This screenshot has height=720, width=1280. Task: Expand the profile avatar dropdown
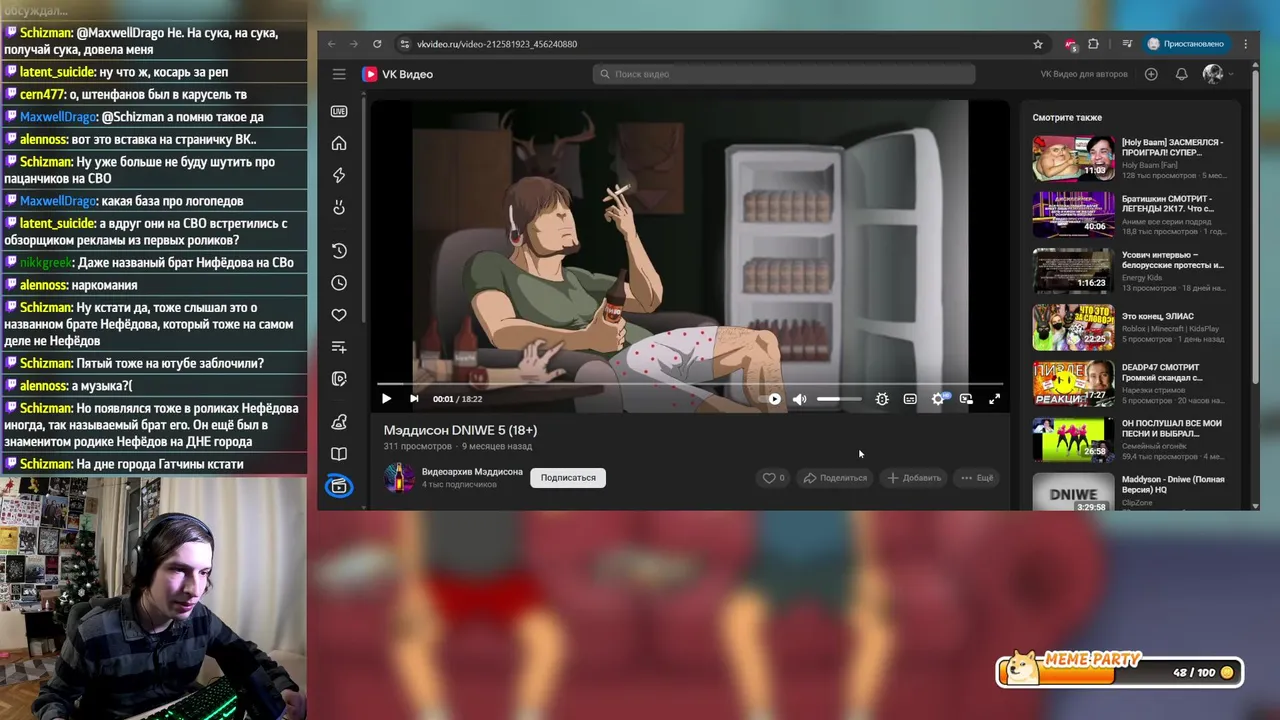[1217, 74]
